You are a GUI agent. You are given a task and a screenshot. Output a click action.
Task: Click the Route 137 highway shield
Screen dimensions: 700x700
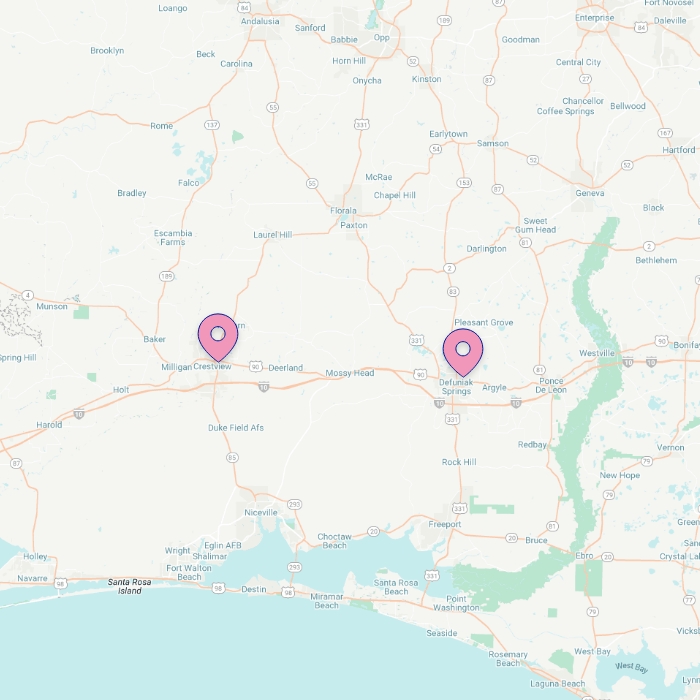click(x=212, y=125)
